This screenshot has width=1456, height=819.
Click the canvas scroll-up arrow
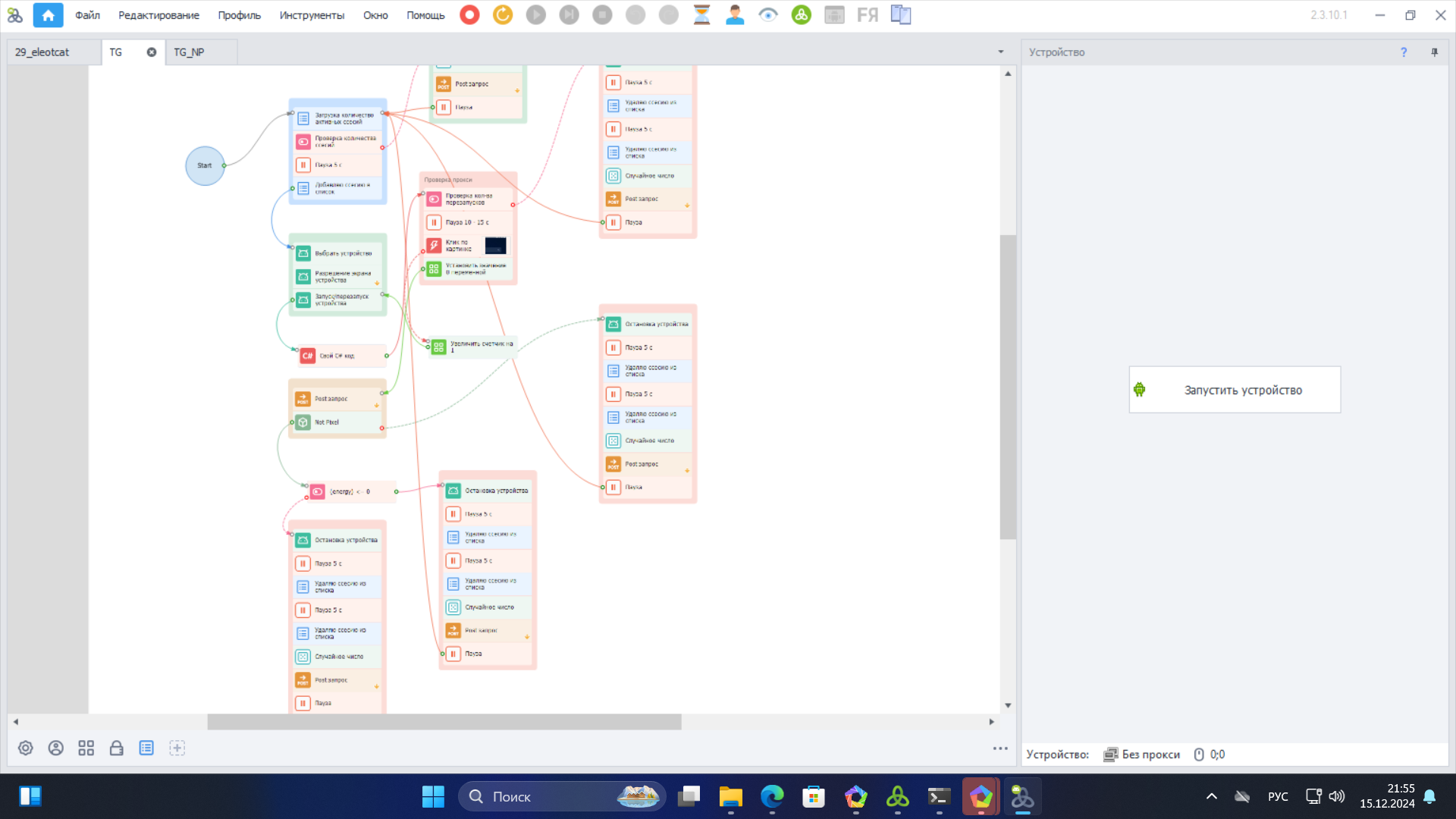tap(1008, 74)
